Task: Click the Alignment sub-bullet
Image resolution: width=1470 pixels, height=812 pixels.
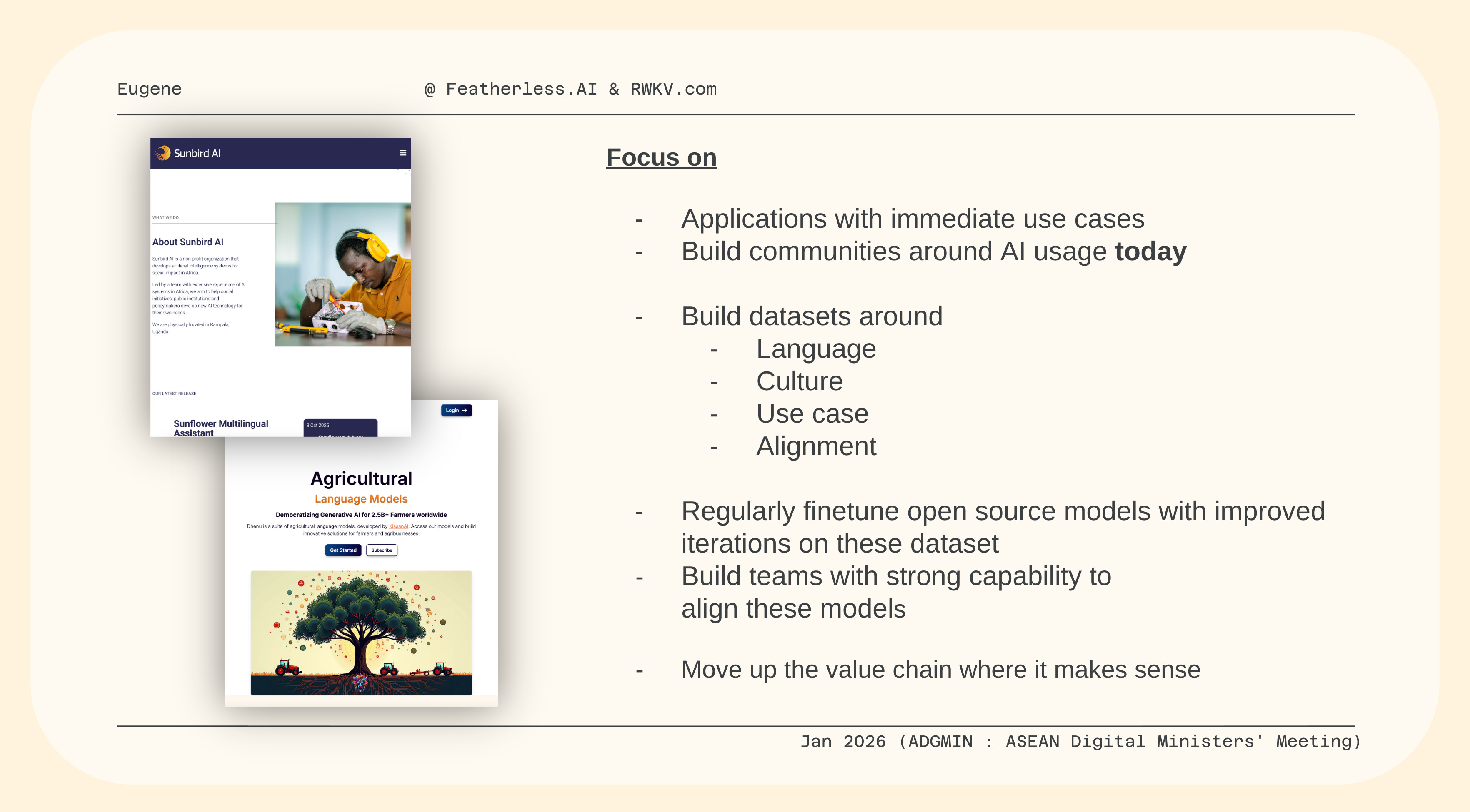Action: point(815,446)
